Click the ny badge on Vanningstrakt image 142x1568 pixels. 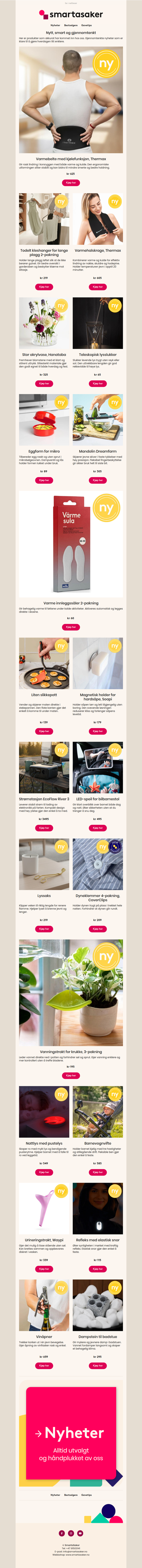(106, 957)
